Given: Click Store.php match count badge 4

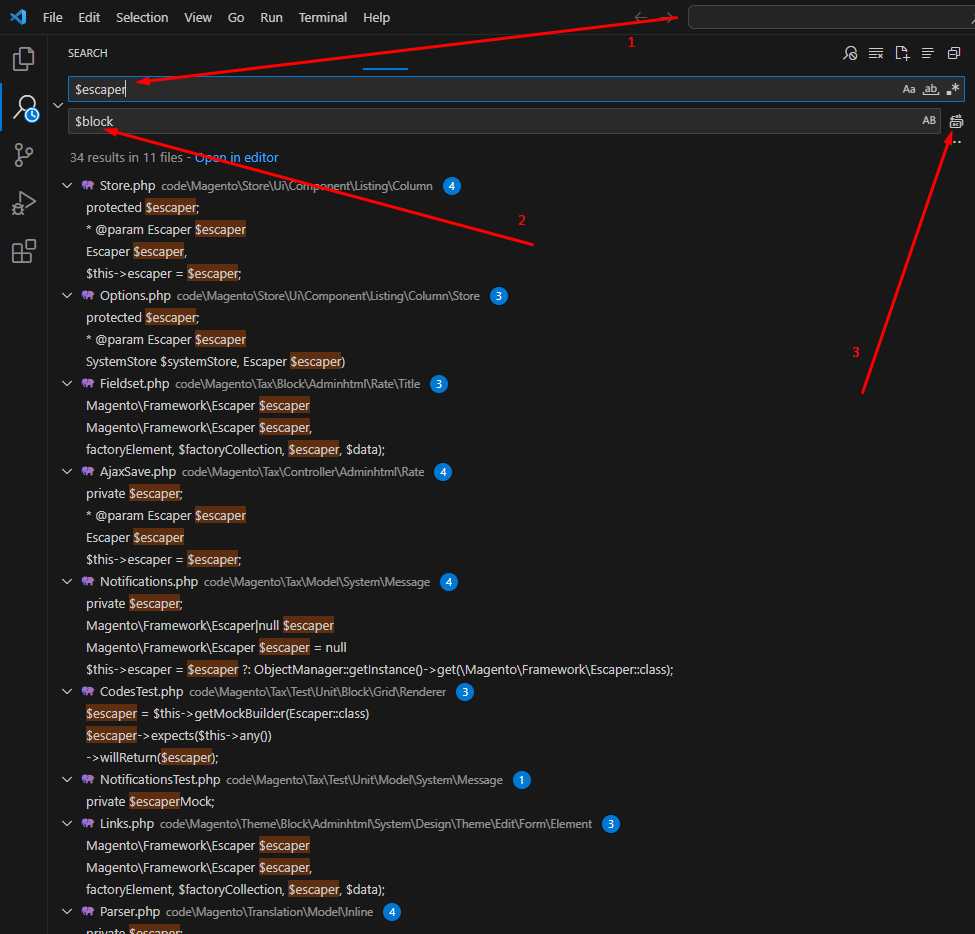Looking at the screenshot, I should (452, 186).
